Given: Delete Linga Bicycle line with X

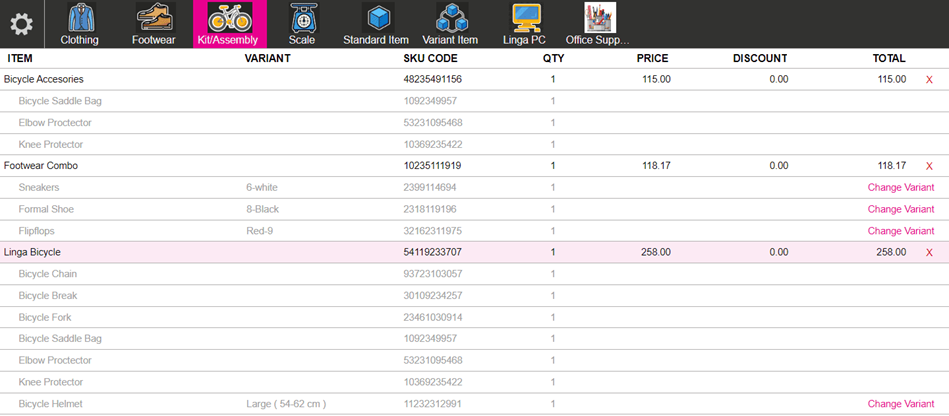Looking at the screenshot, I should click(x=929, y=253).
